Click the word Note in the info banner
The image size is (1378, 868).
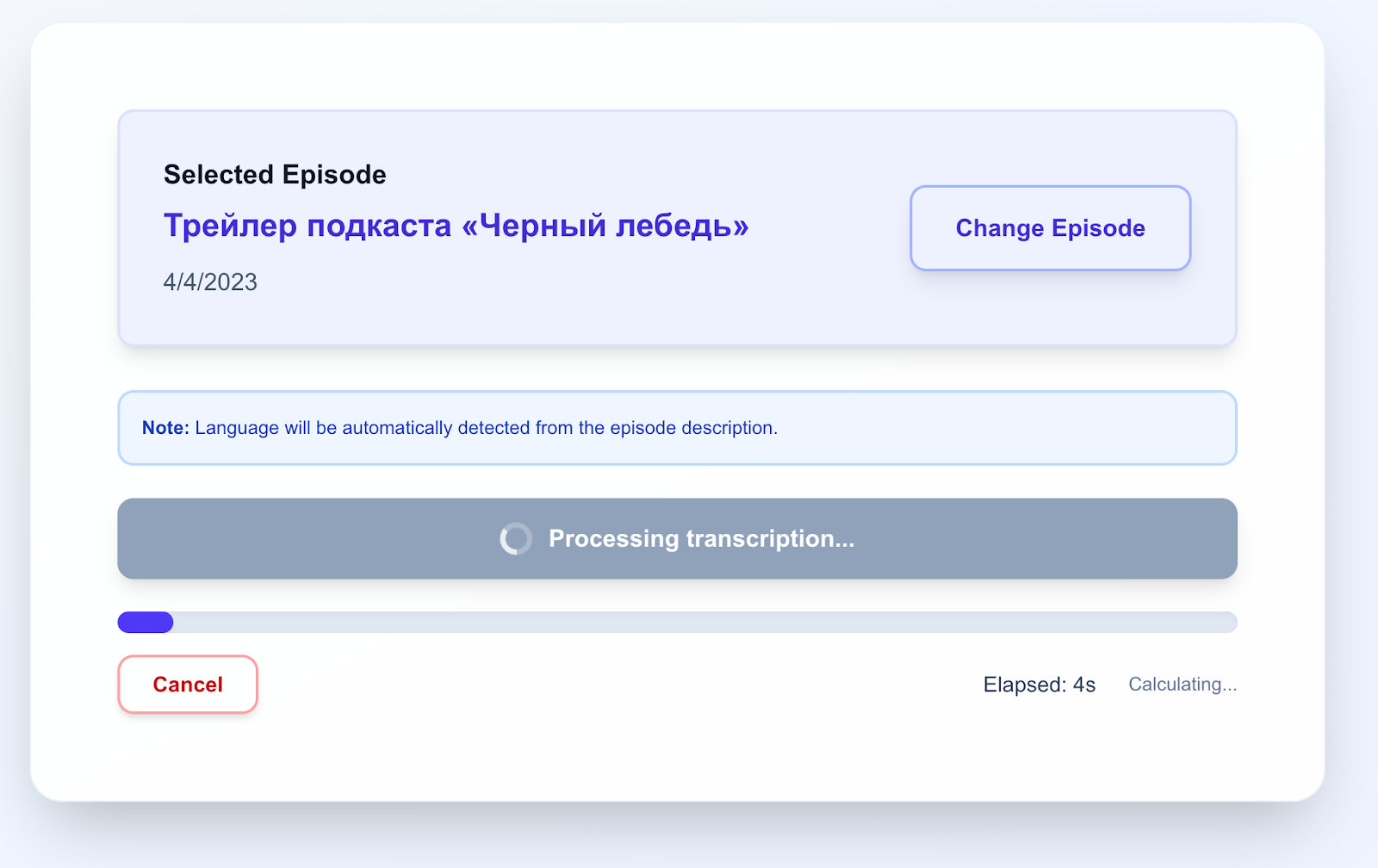coord(164,427)
